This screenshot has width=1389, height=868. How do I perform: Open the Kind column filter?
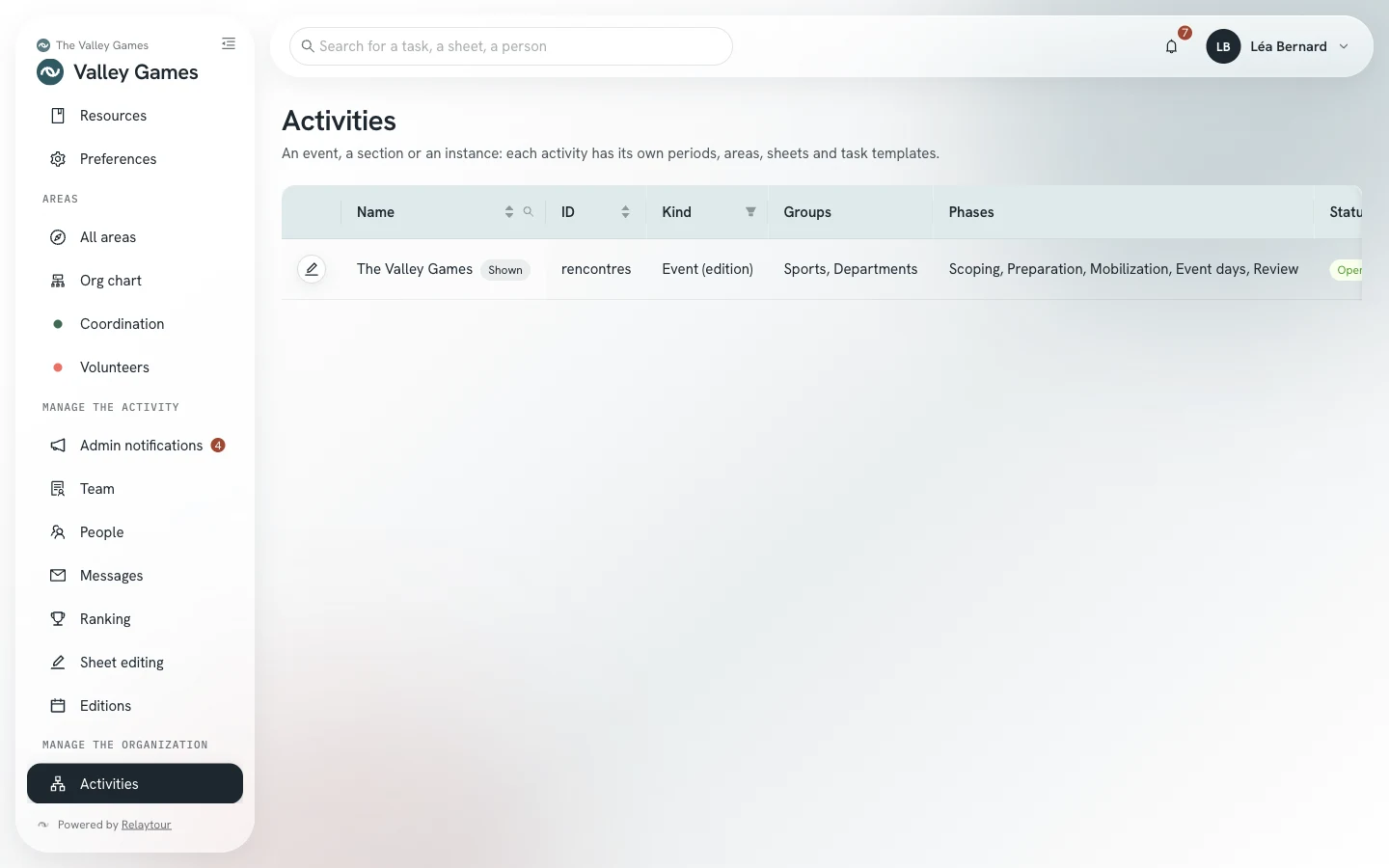tap(750, 212)
